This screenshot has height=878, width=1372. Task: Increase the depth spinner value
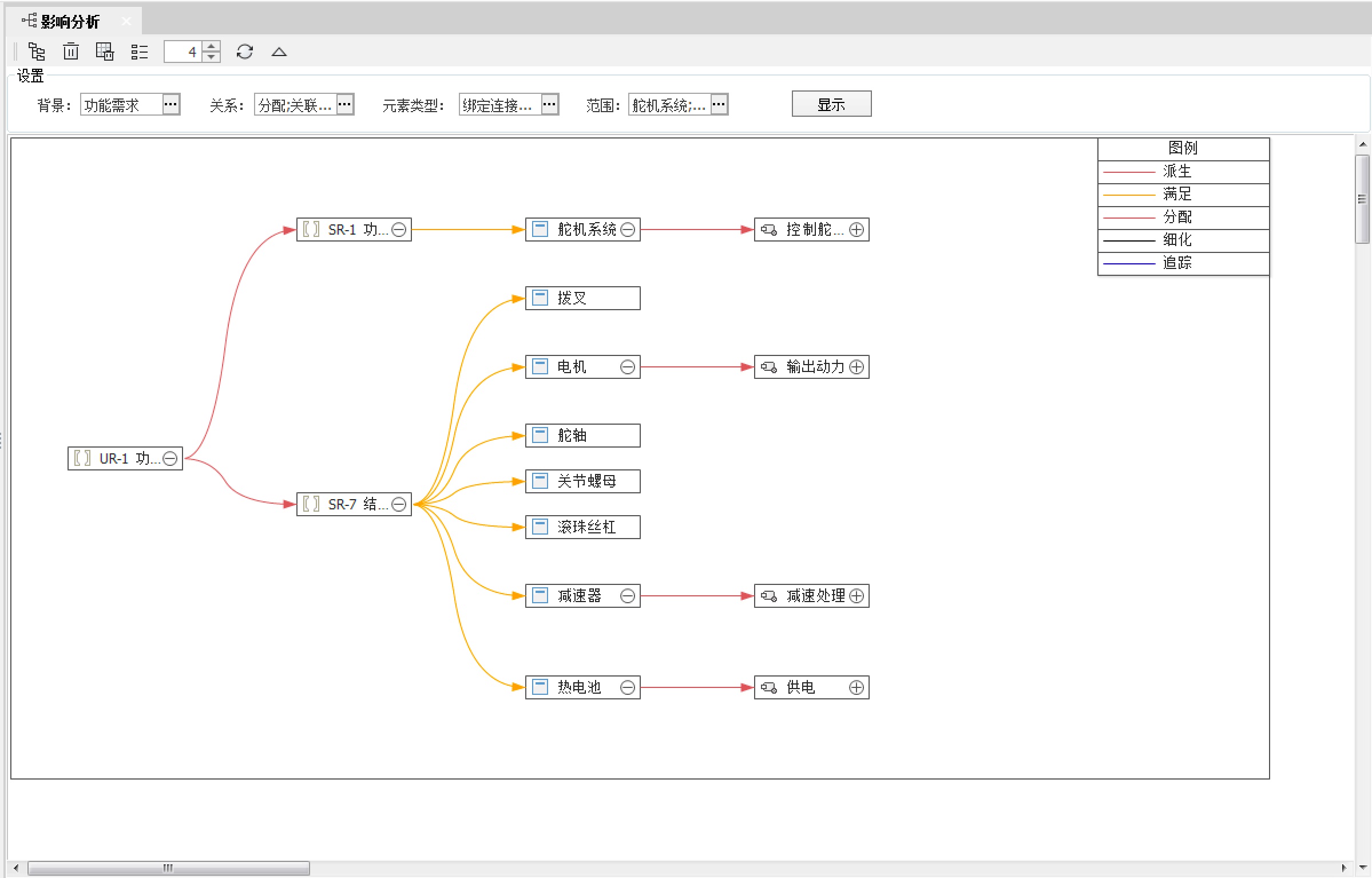tap(212, 46)
